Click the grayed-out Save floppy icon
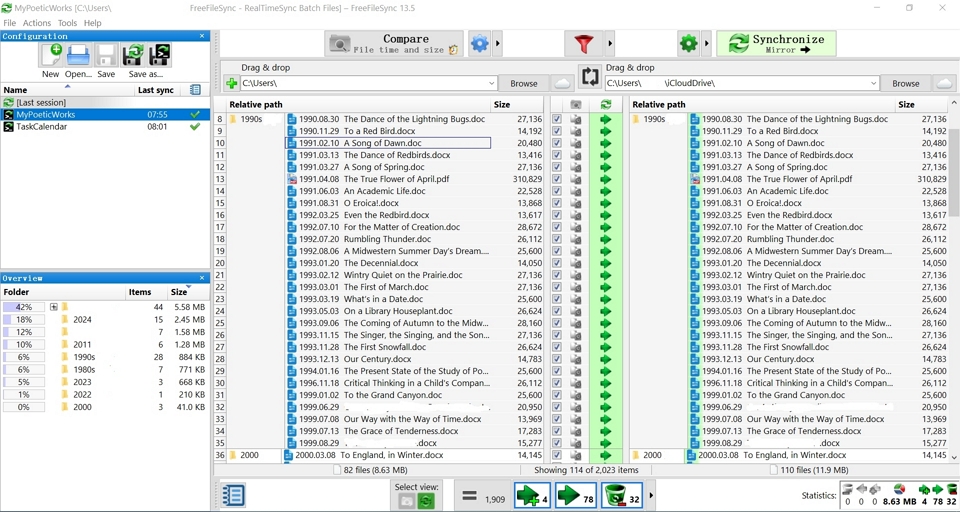This screenshot has width=960, height=512. coord(106,56)
